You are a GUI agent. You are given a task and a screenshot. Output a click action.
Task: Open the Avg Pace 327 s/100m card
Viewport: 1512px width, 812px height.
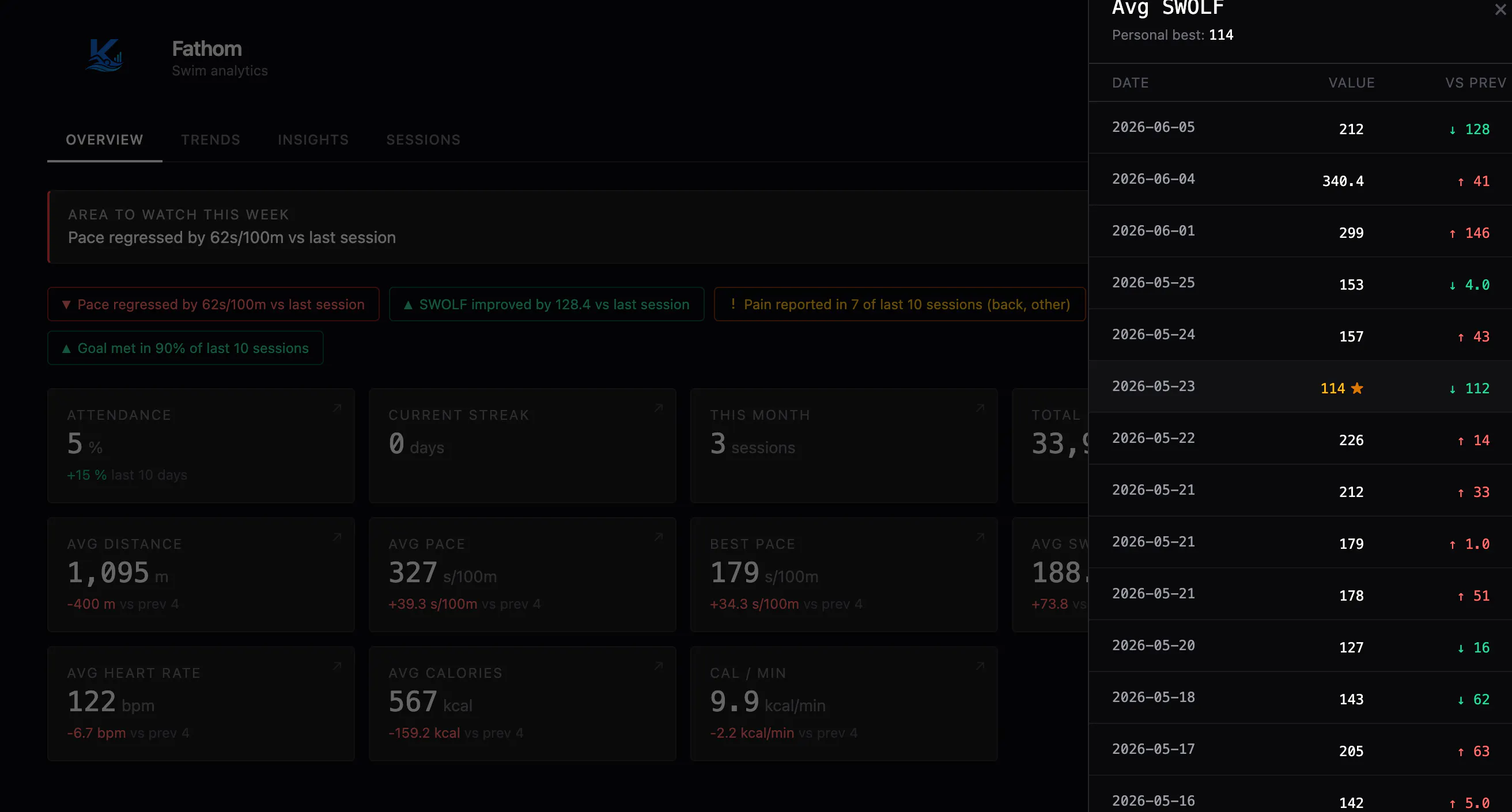[523, 574]
